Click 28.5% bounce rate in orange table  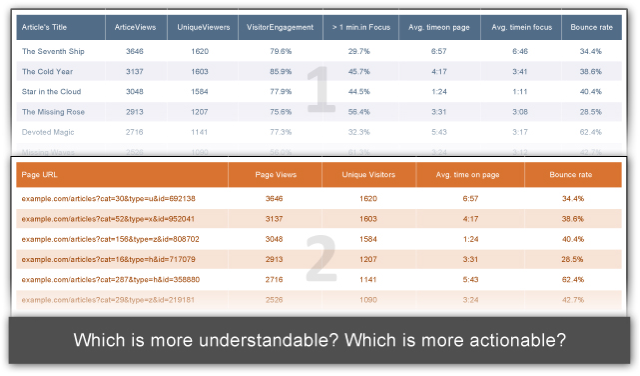click(572, 260)
